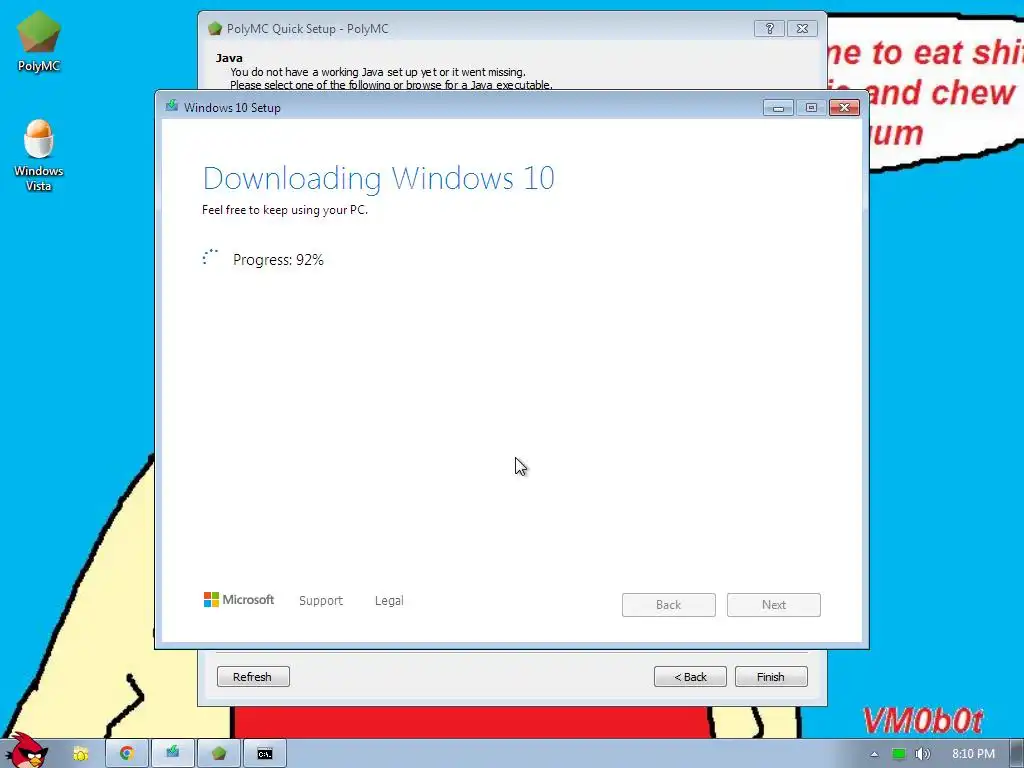Click the Refresh button in PolyMC Quick Setup
Image resolution: width=1024 pixels, height=768 pixels.
[253, 677]
